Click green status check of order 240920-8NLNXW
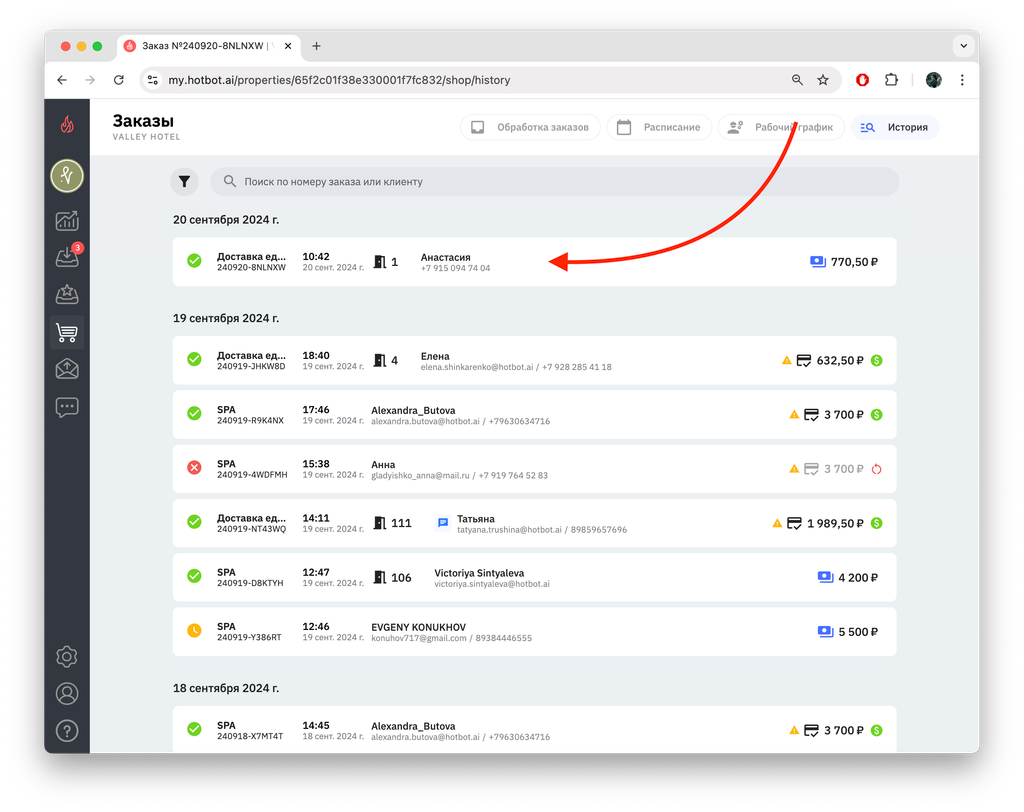The width and height of the screenshot is (1024, 812). pyautogui.click(x=194, y=261)
